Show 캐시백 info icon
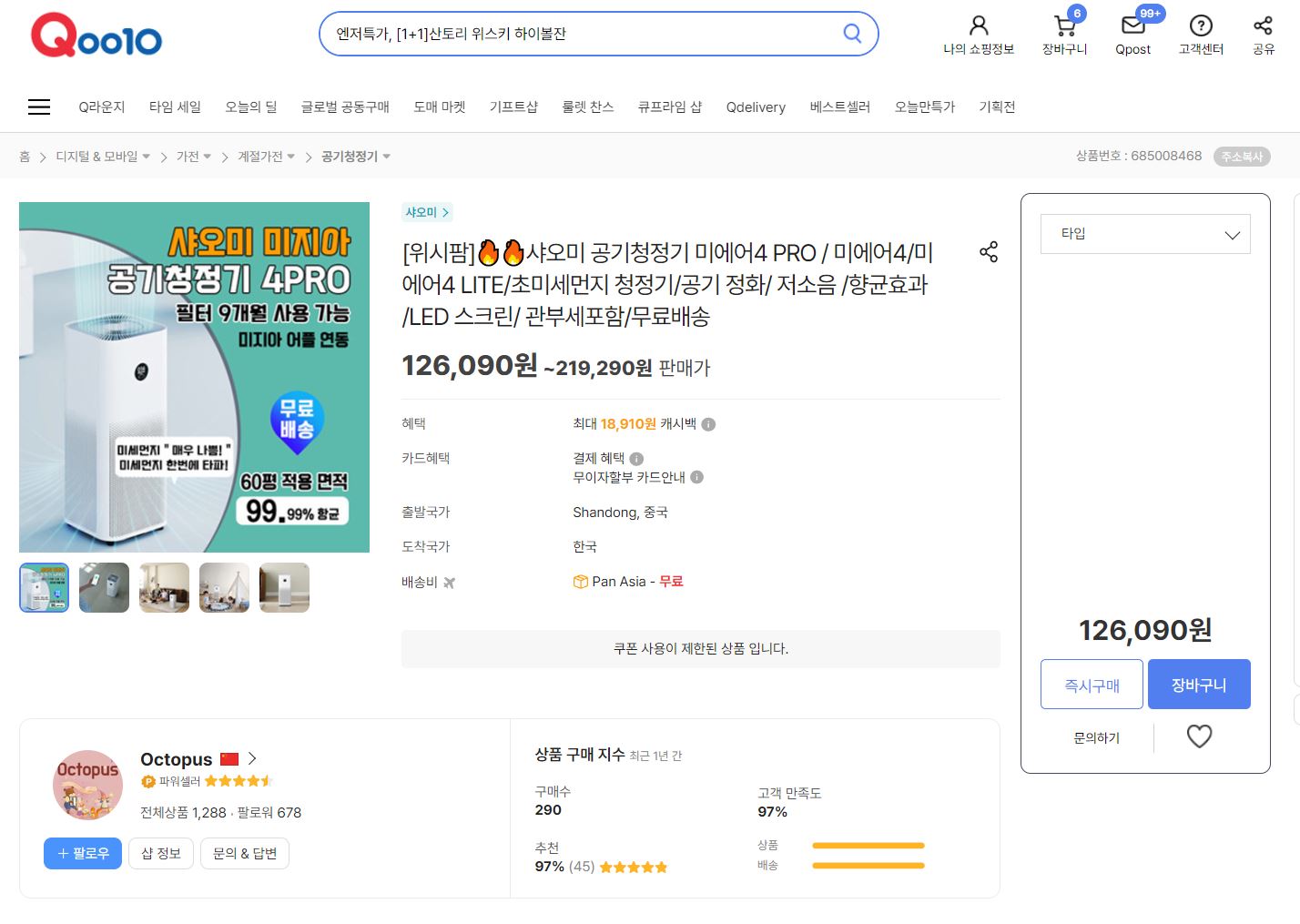 tap(708, 424)
